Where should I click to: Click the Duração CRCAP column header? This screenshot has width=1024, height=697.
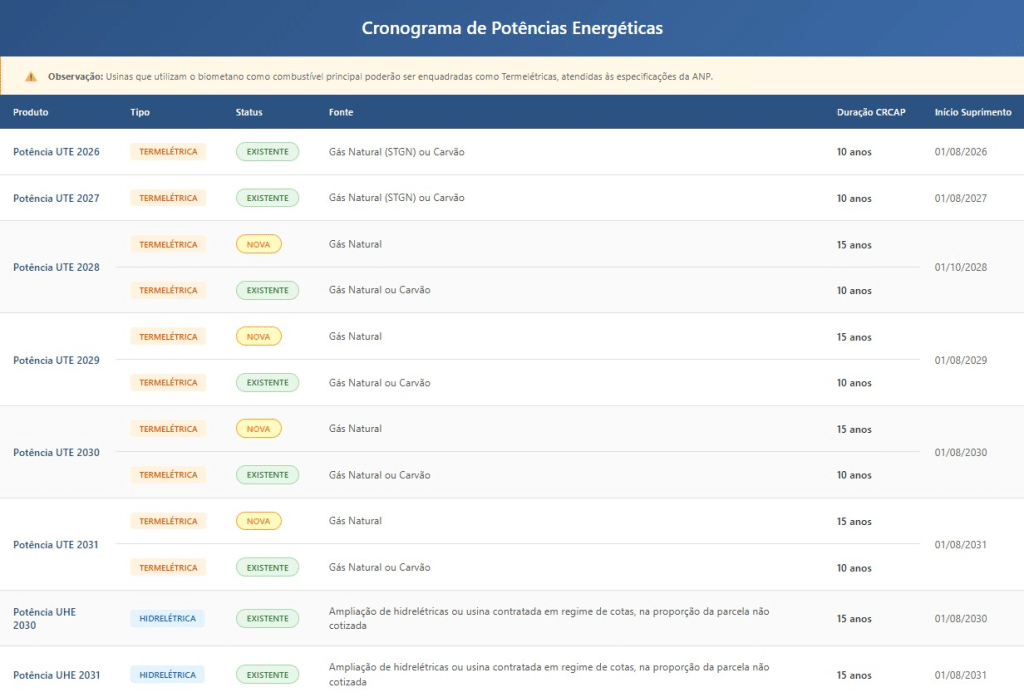[x=871, y=112]
